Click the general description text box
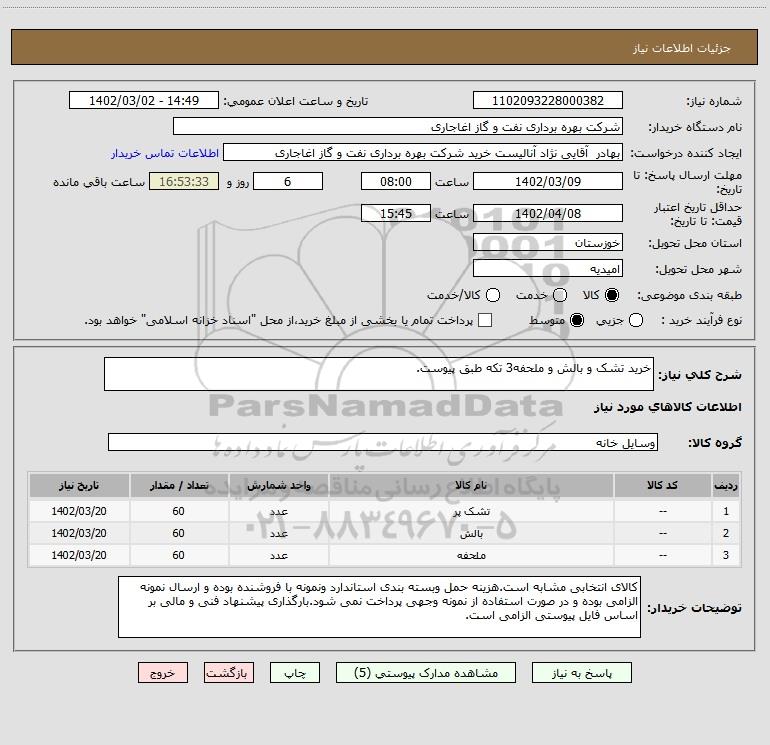Viewport: 770px width, 745px height. click(x=379, y=374)
